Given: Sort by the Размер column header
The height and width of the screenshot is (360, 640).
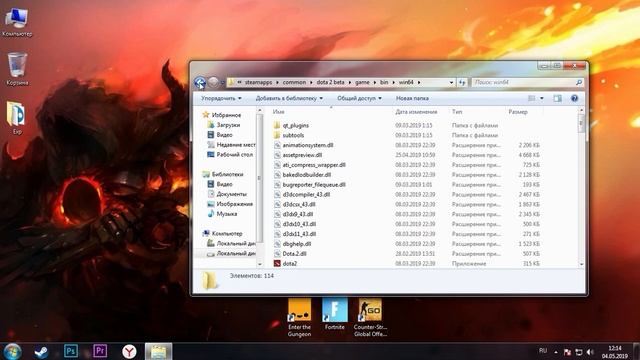Looking at the screenshot, I should (x=518, y=112).
